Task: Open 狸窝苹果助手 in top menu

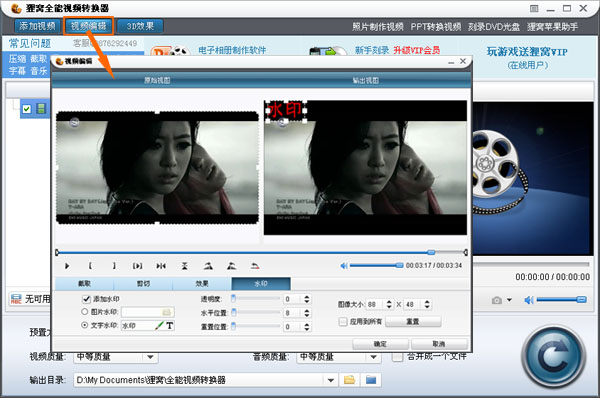Action: tap(552, 27)
